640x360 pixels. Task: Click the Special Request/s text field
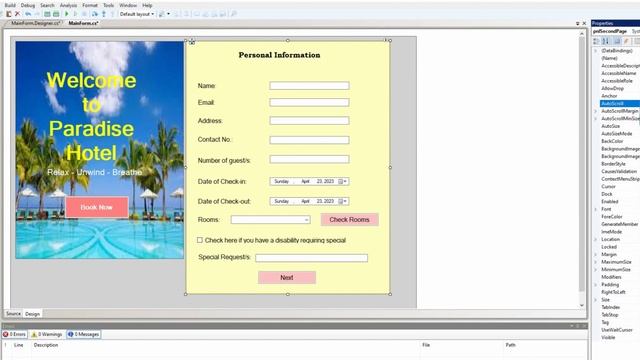tap(311, 258)
